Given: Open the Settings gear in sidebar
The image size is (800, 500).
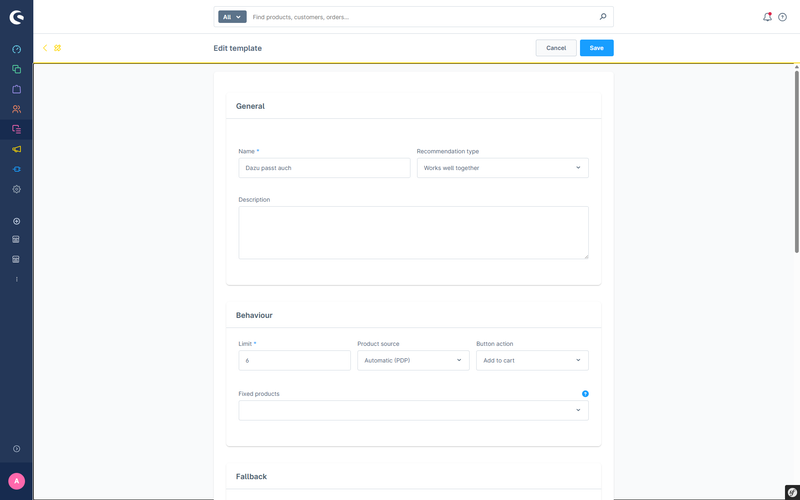Looking at the screenshot, I should [16, 189].
